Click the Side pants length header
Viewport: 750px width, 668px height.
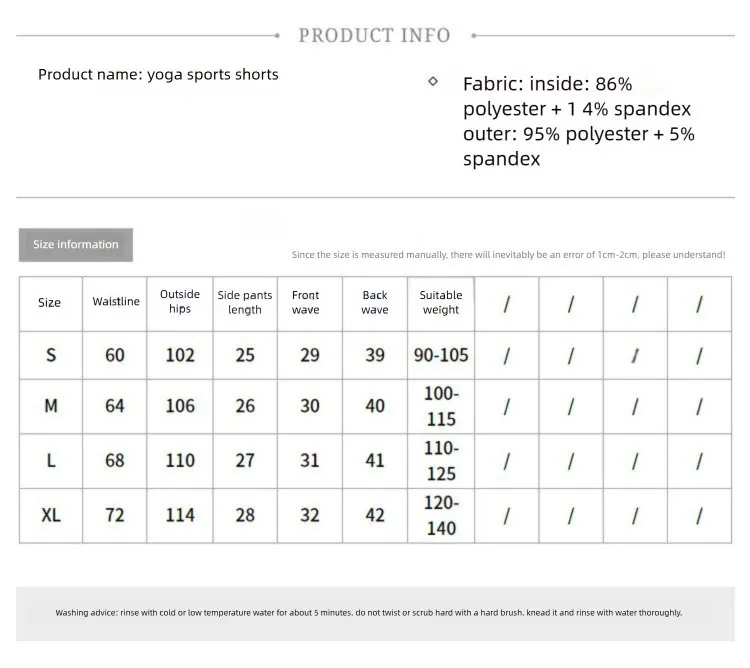pyautogui.click(x=245, y=302)
